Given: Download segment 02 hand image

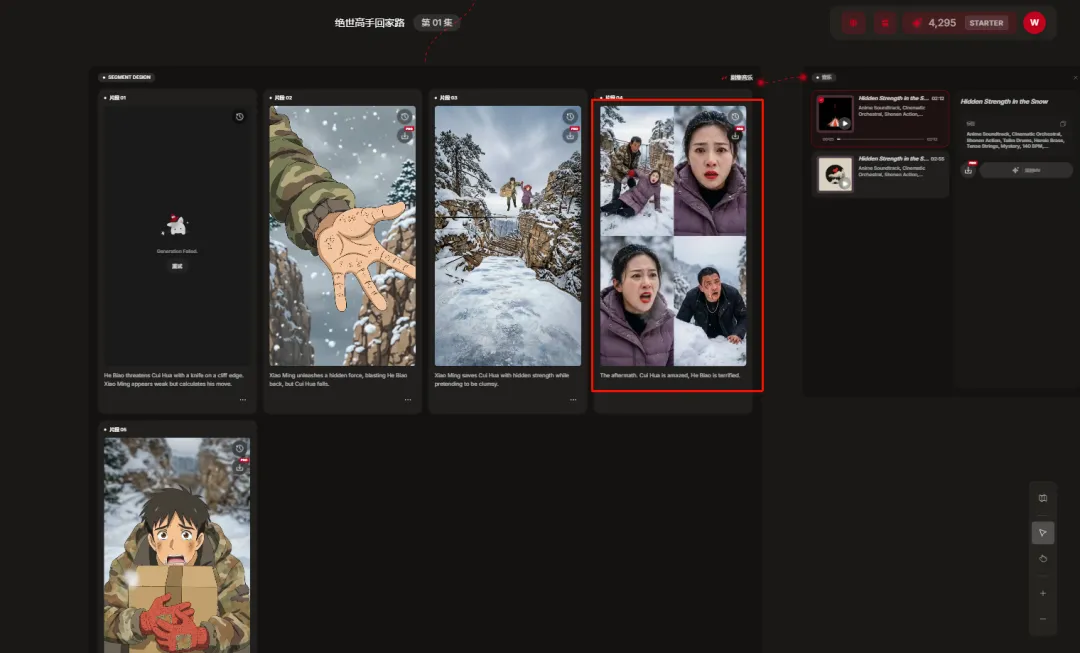Looking at the screenshot, I should 404,136.
